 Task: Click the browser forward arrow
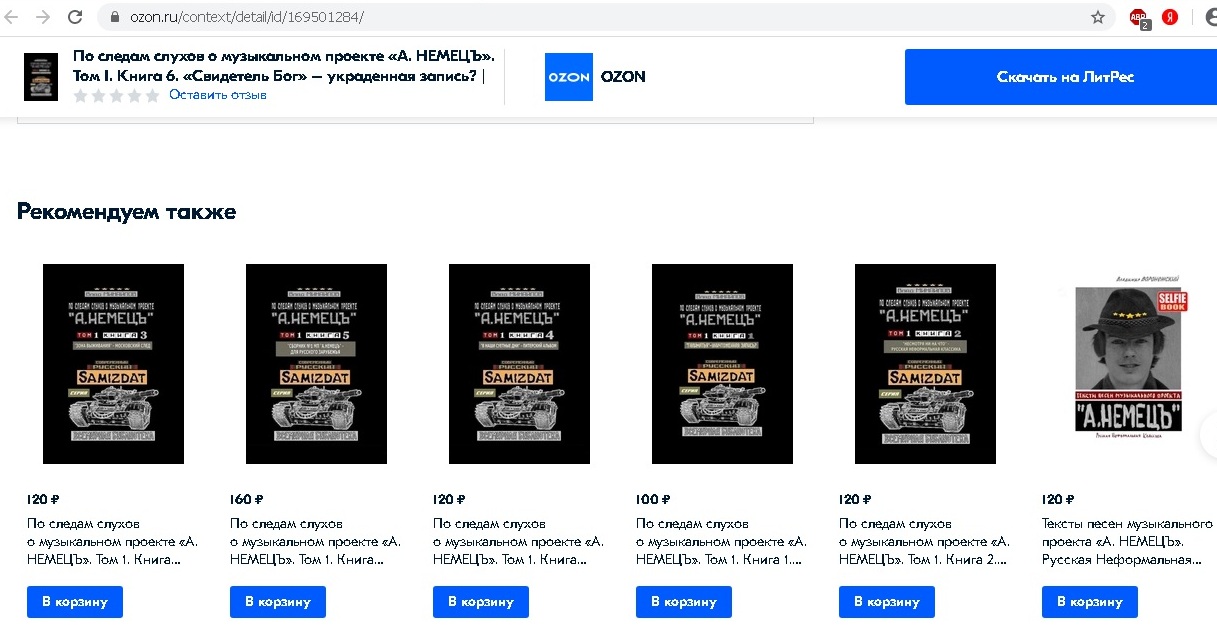click(x=43, y=17)
